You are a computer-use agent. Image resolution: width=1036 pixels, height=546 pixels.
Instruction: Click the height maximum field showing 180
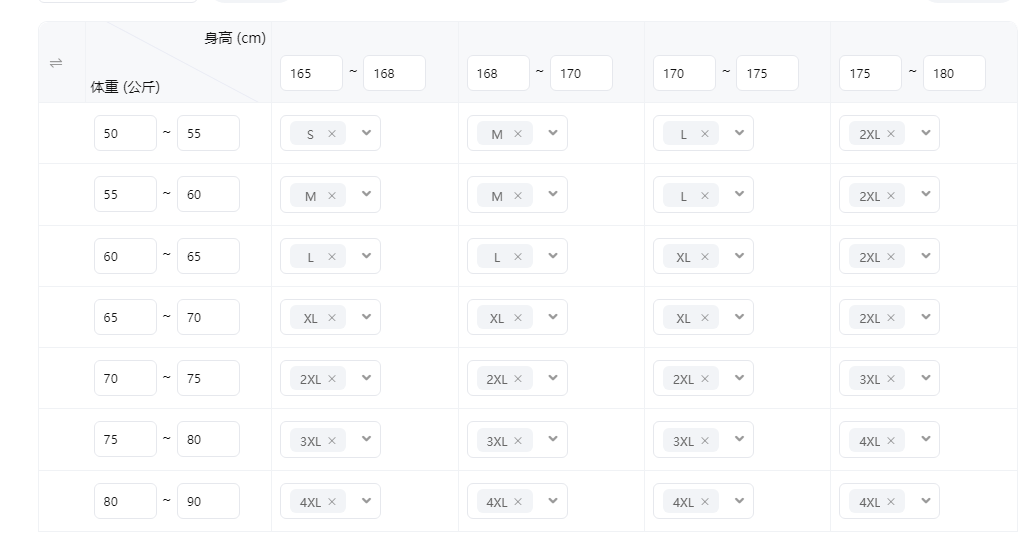click(954, 73)
